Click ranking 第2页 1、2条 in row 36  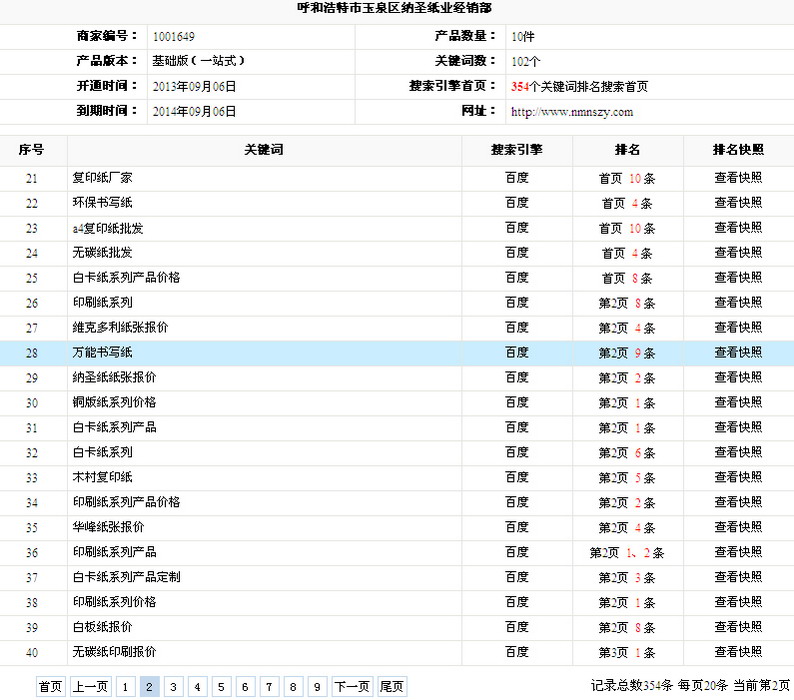click(x=627, y=553)
